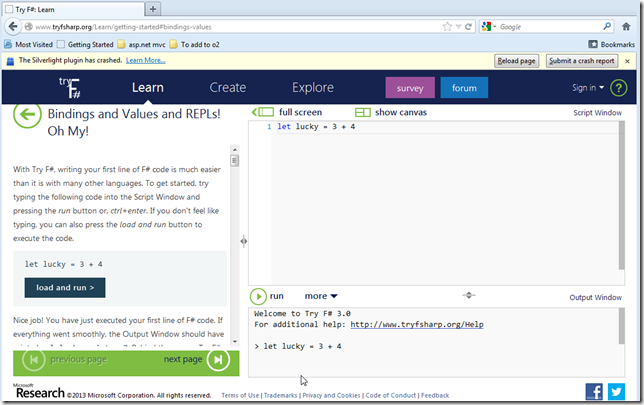Click the browser back arrow button
The image size is (644, 405).
pyautogui.click(x=13, y=27)
